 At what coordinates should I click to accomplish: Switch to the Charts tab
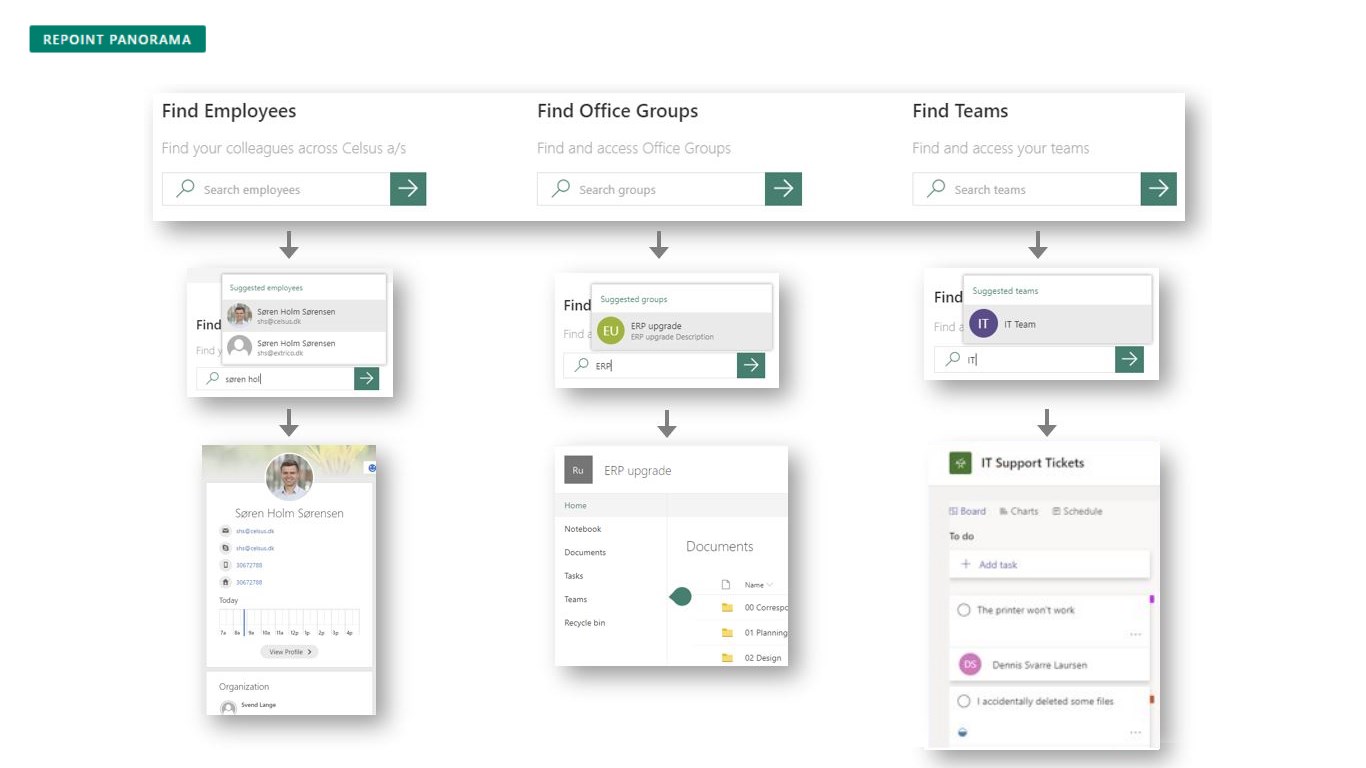(1018, 511)
